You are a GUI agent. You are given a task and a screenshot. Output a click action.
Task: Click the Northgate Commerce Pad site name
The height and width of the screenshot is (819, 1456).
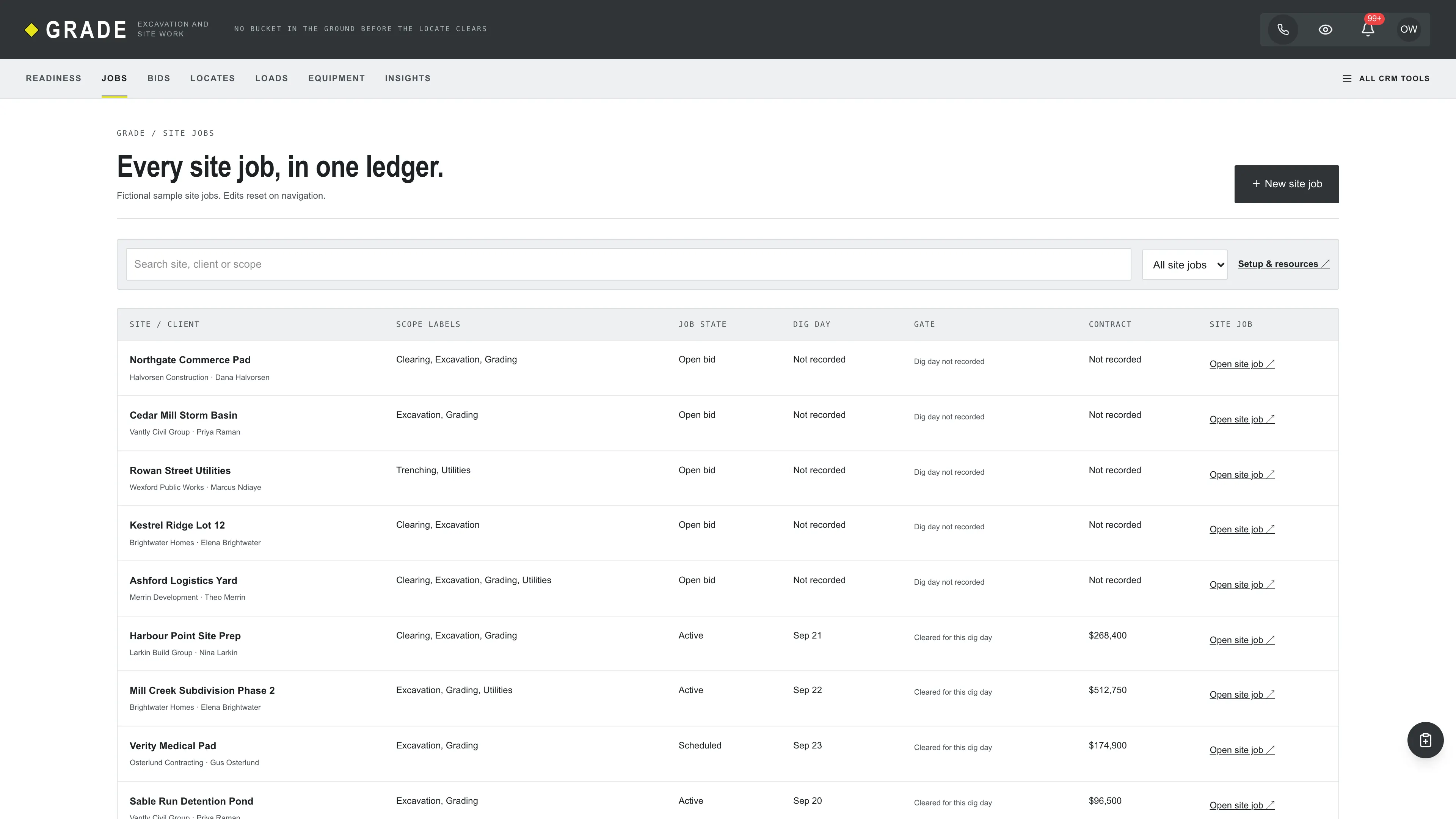[x=190, y=360]
